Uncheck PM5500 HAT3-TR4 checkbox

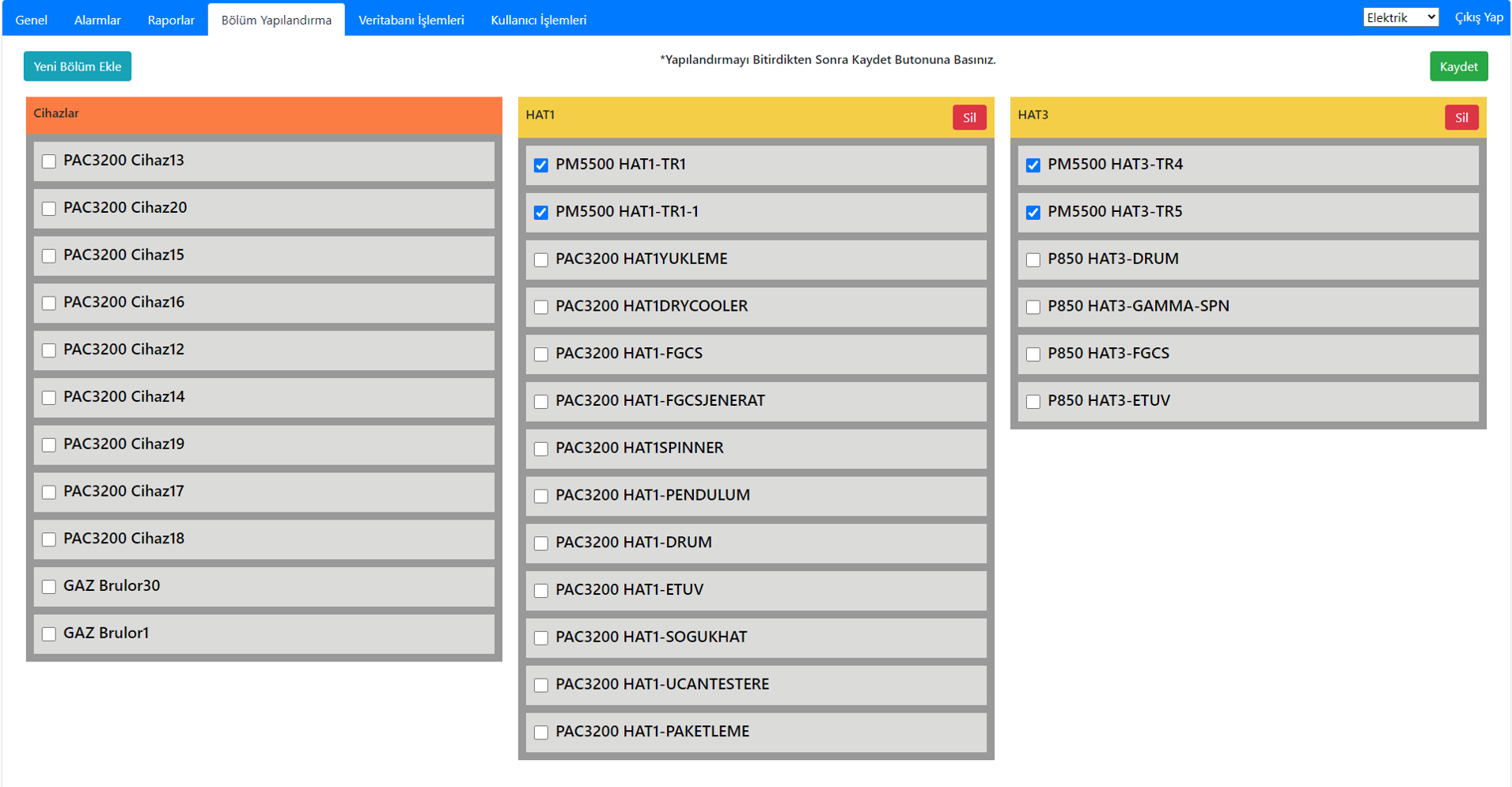click(x=1033, y=165)
